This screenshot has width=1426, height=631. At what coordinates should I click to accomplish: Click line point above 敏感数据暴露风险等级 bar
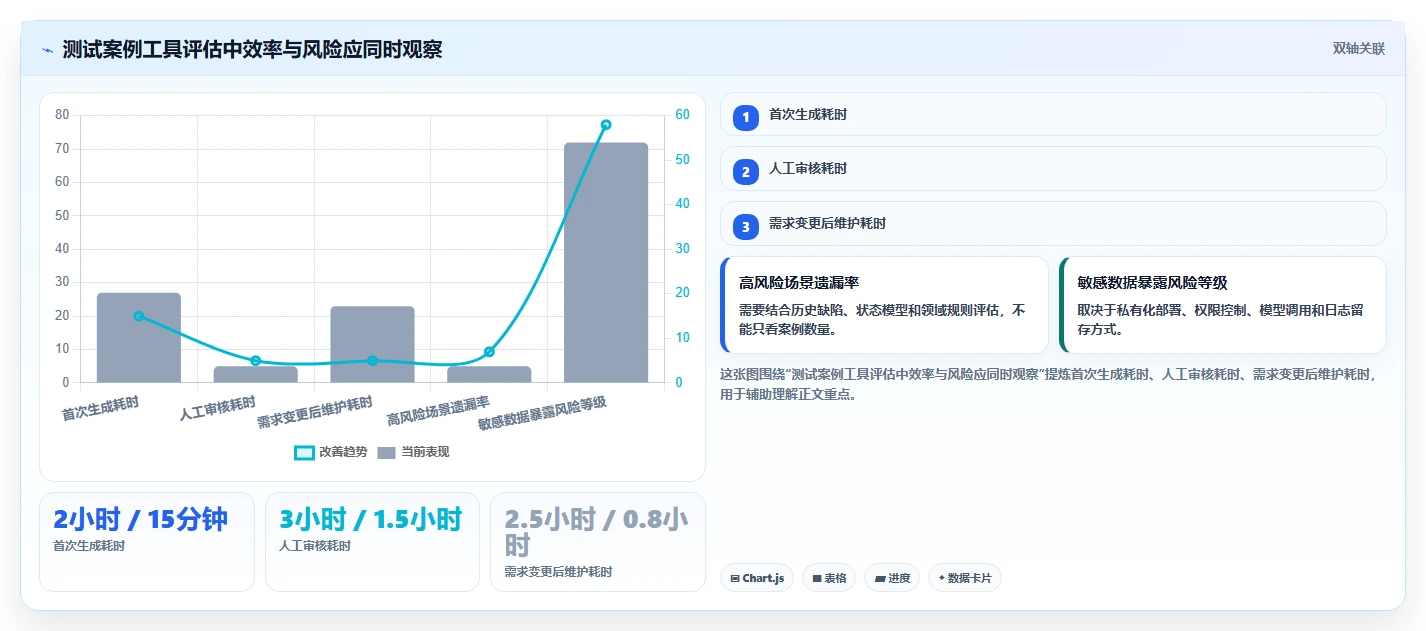point(606,125)
